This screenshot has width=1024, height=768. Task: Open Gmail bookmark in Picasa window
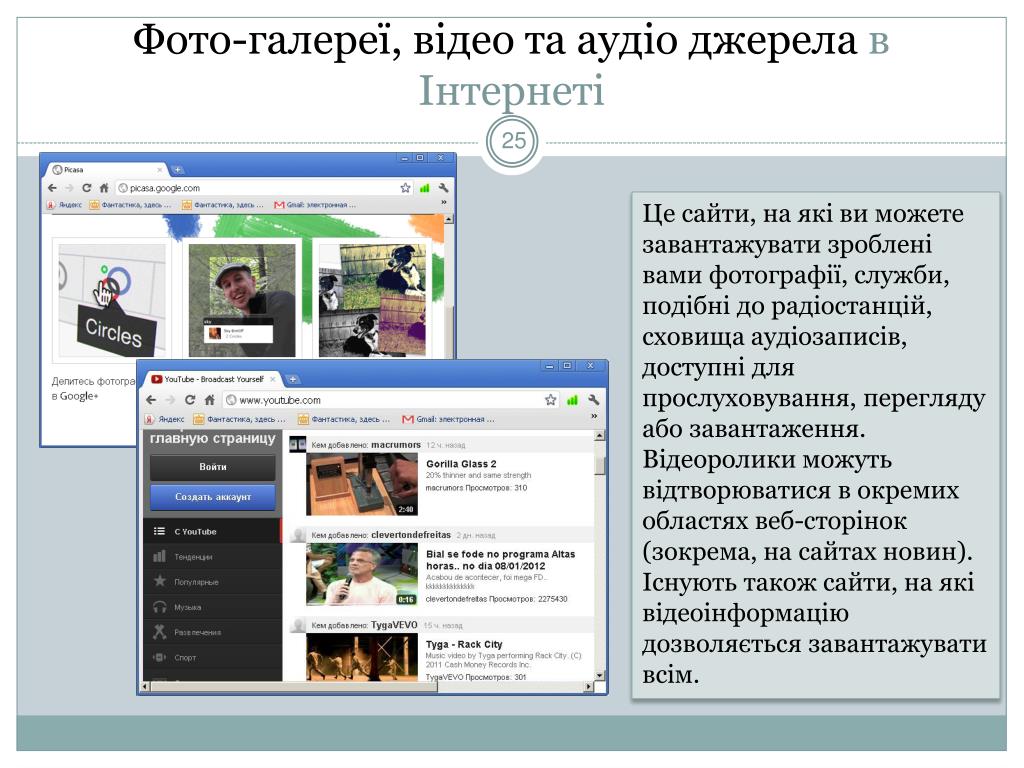coord(315,205)
